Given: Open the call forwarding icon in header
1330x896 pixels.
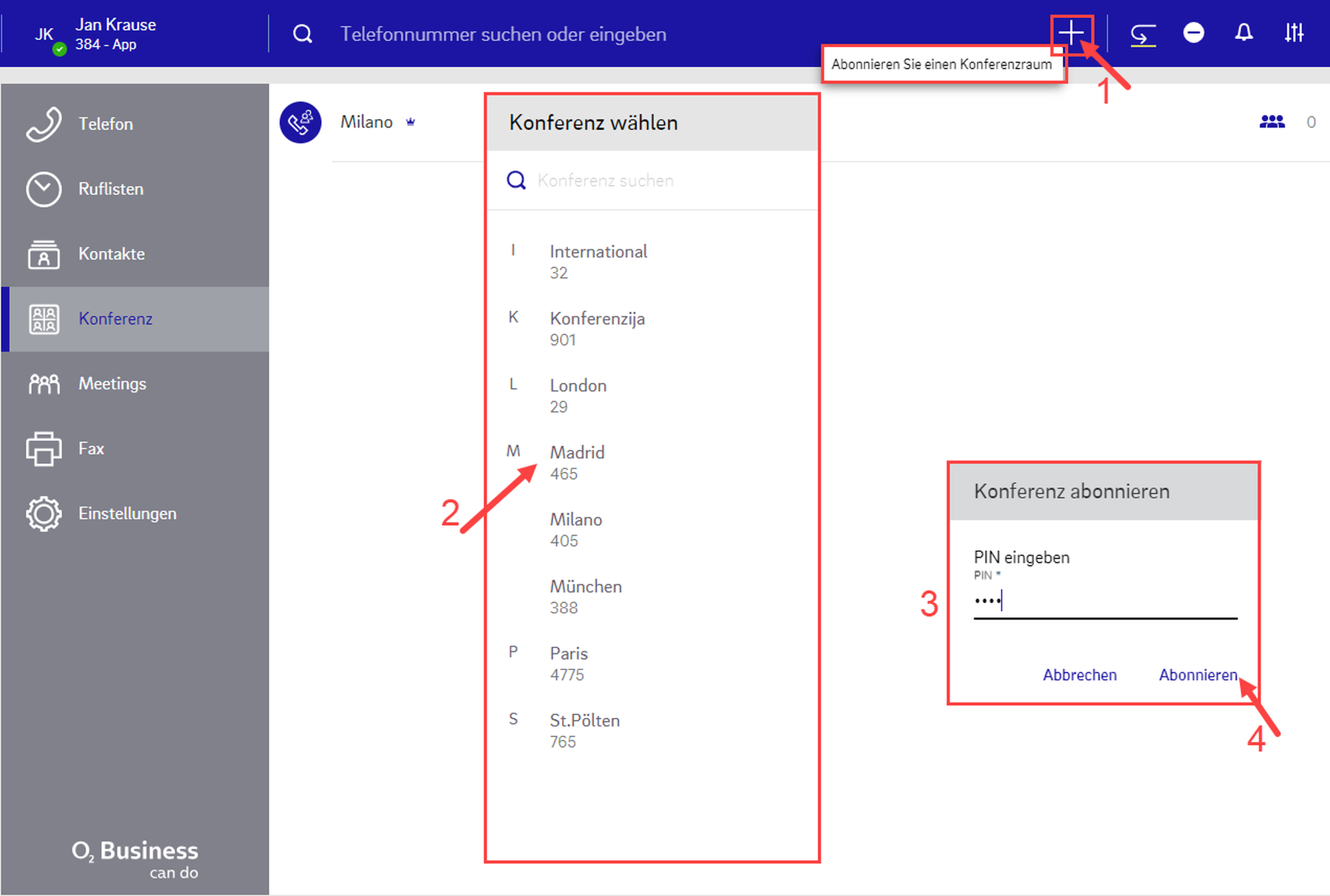Looking at the screenshot, I should pyautogui.click(x=1142, y=33).
